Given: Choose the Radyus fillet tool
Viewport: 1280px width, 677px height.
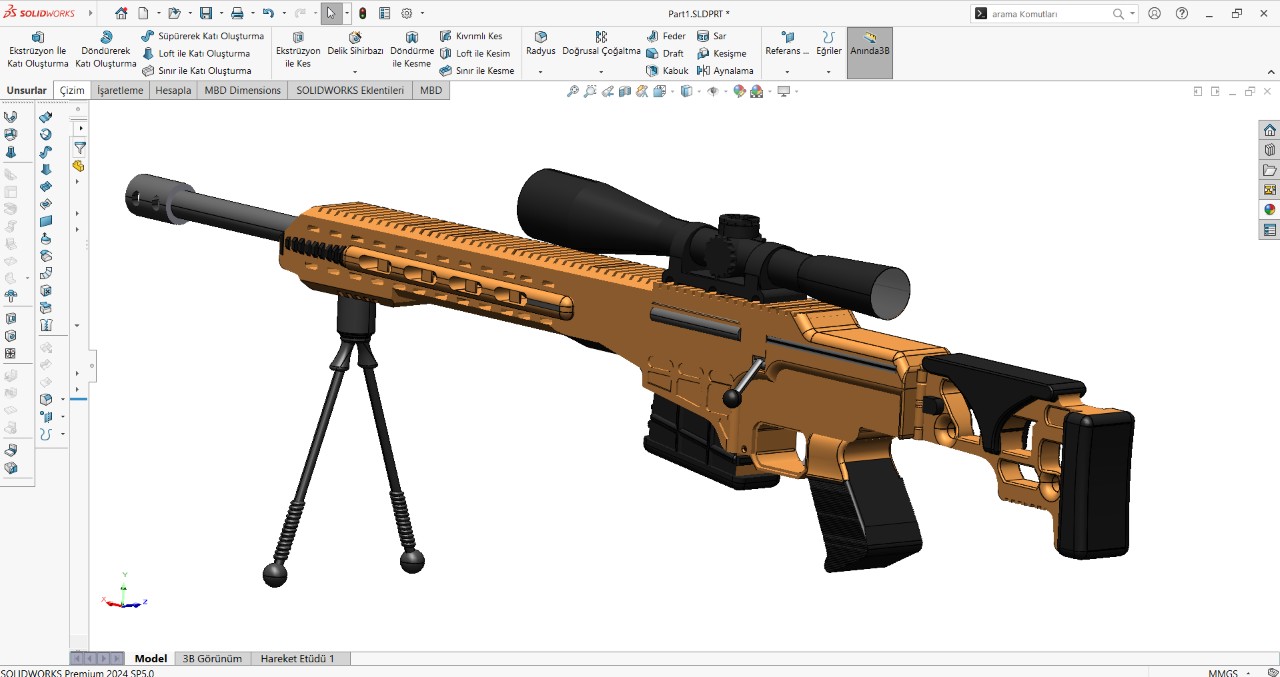Looking at the screenshot, I should 540,44.
